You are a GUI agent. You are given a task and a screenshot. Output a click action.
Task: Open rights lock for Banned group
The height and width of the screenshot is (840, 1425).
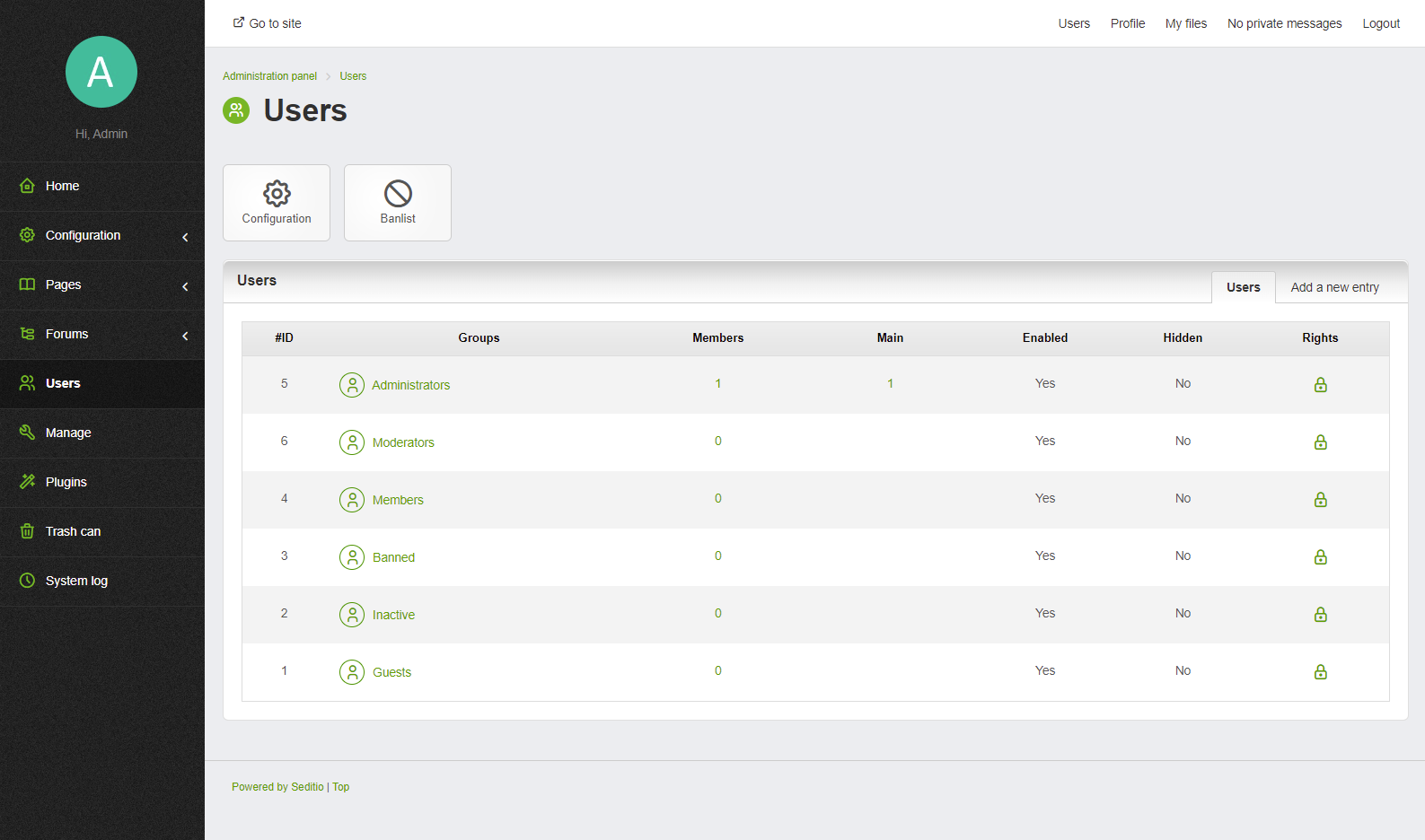click(x=1320, y=557)
